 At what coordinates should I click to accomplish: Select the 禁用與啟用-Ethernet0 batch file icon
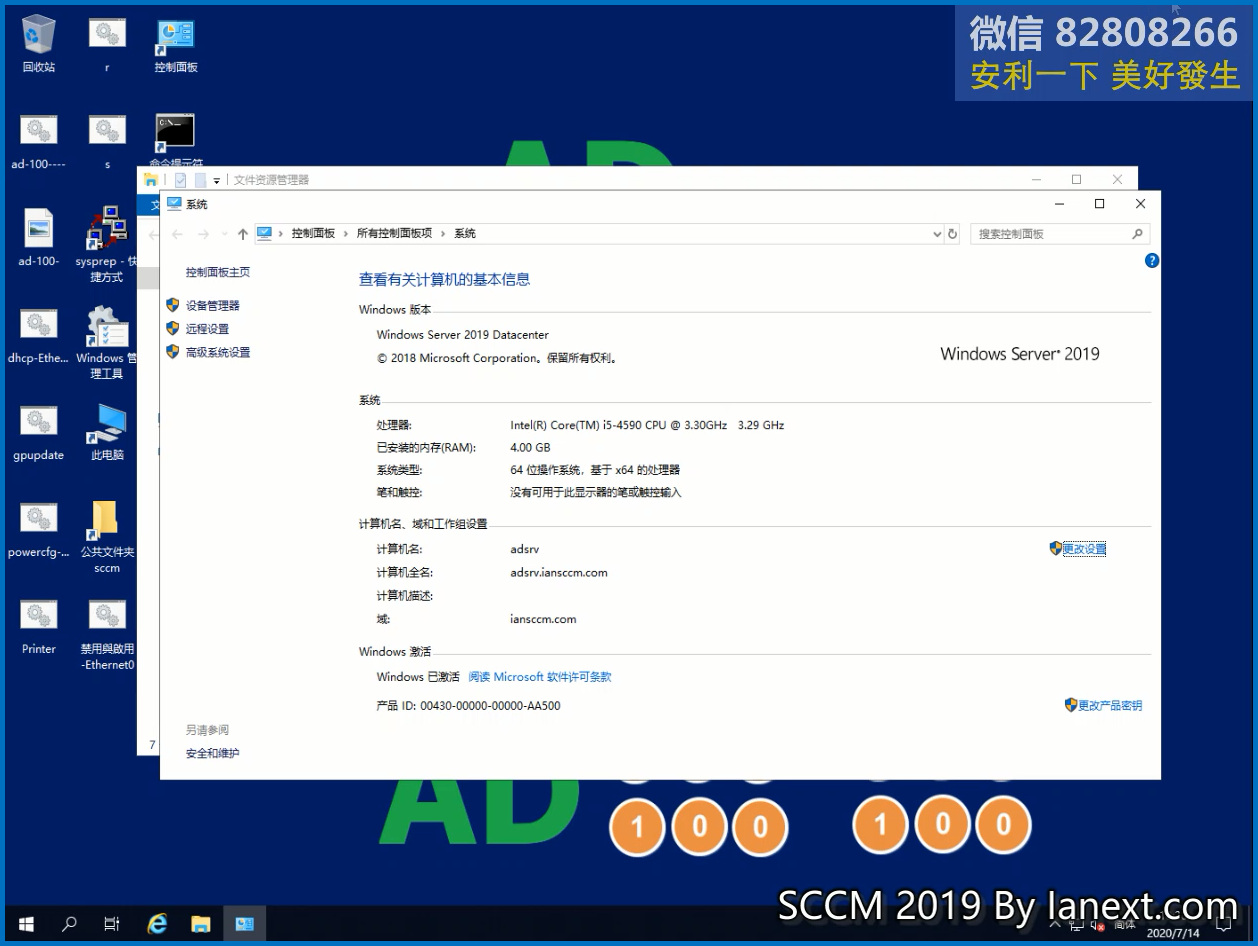coord(107,635)
